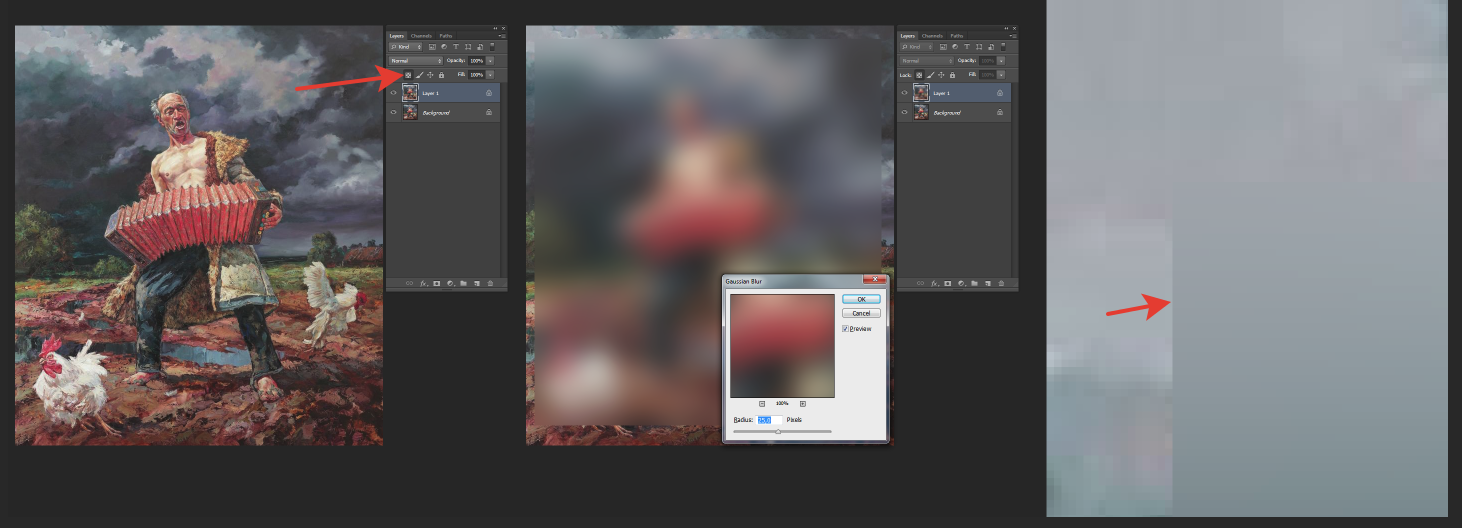Select Background layer thumbnail in the blurred painting's panel
This screenshot has width=1462, height=528.
point(921,112)
